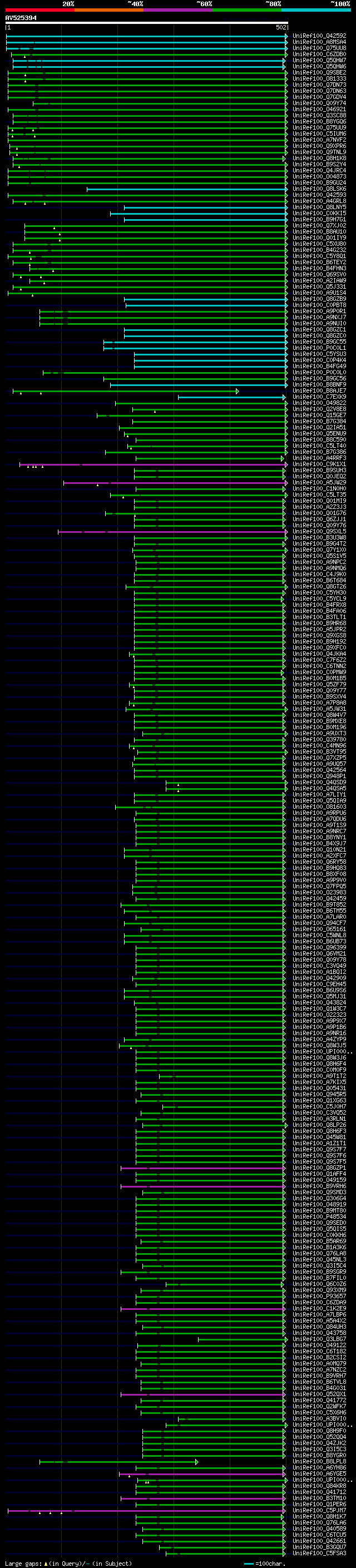
Task: Select label UniRef100_C0PBT8
Action: (x=319, y=305)
